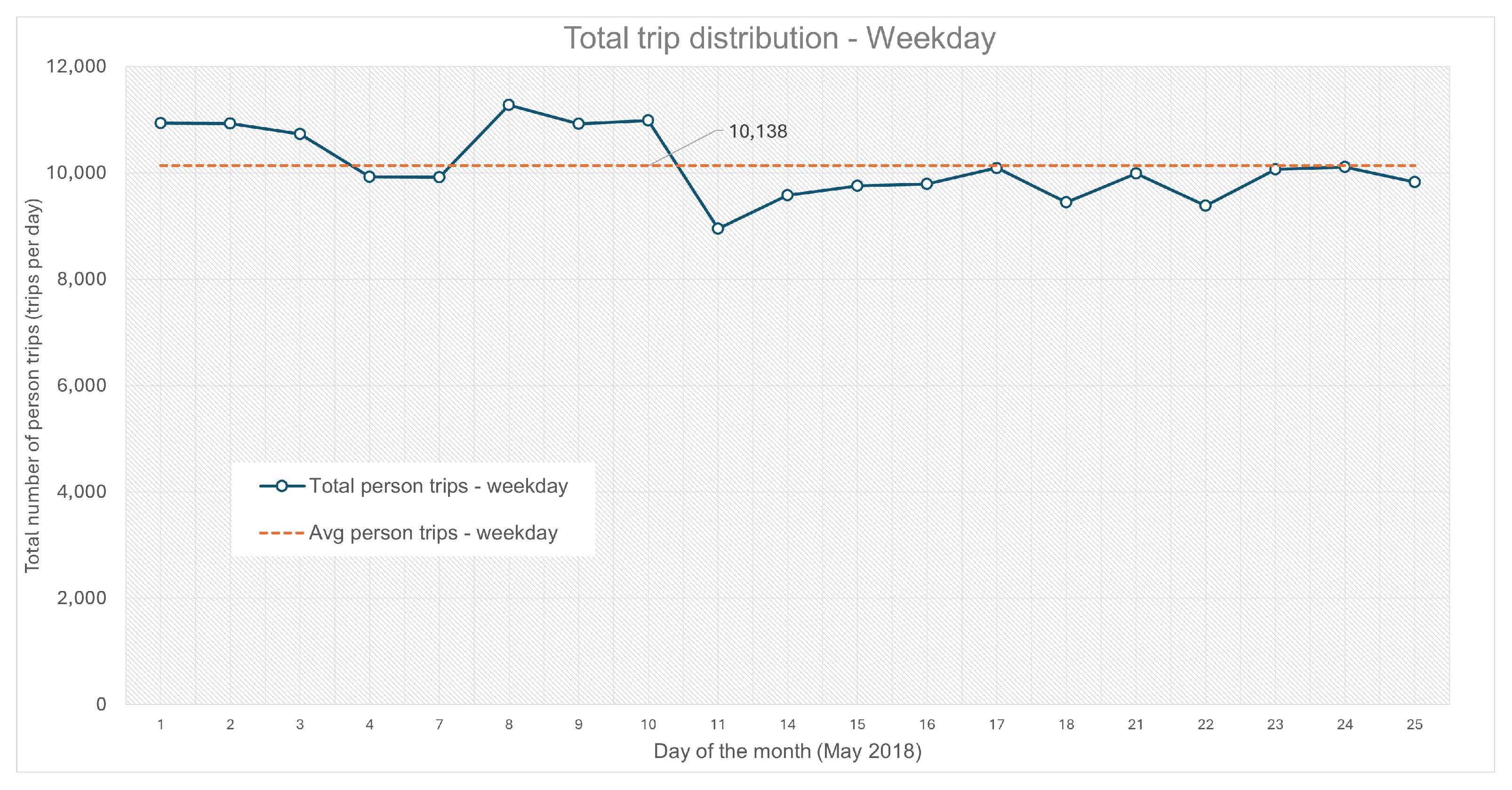Select the first data marker at day 1
This screenshot has width=1512, height=790.
click(160, 123)
